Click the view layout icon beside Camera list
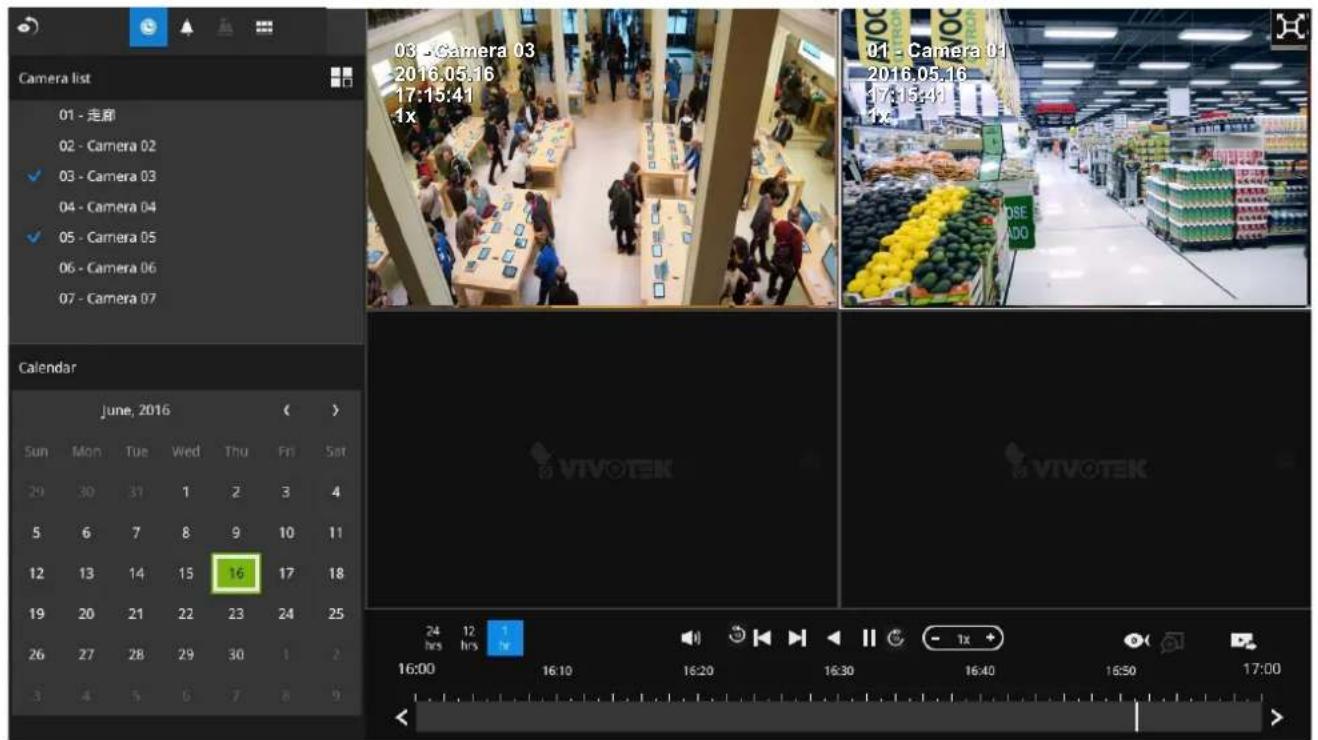1318x740 pixels. (341, 77)
